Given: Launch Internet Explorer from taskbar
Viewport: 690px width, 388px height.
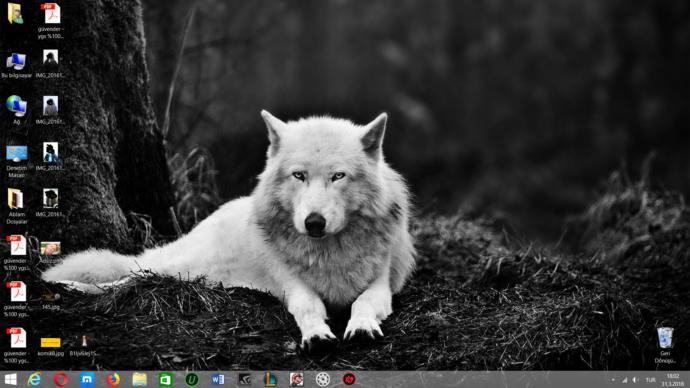Looking at the screenshot, I should tap(35, 379).
